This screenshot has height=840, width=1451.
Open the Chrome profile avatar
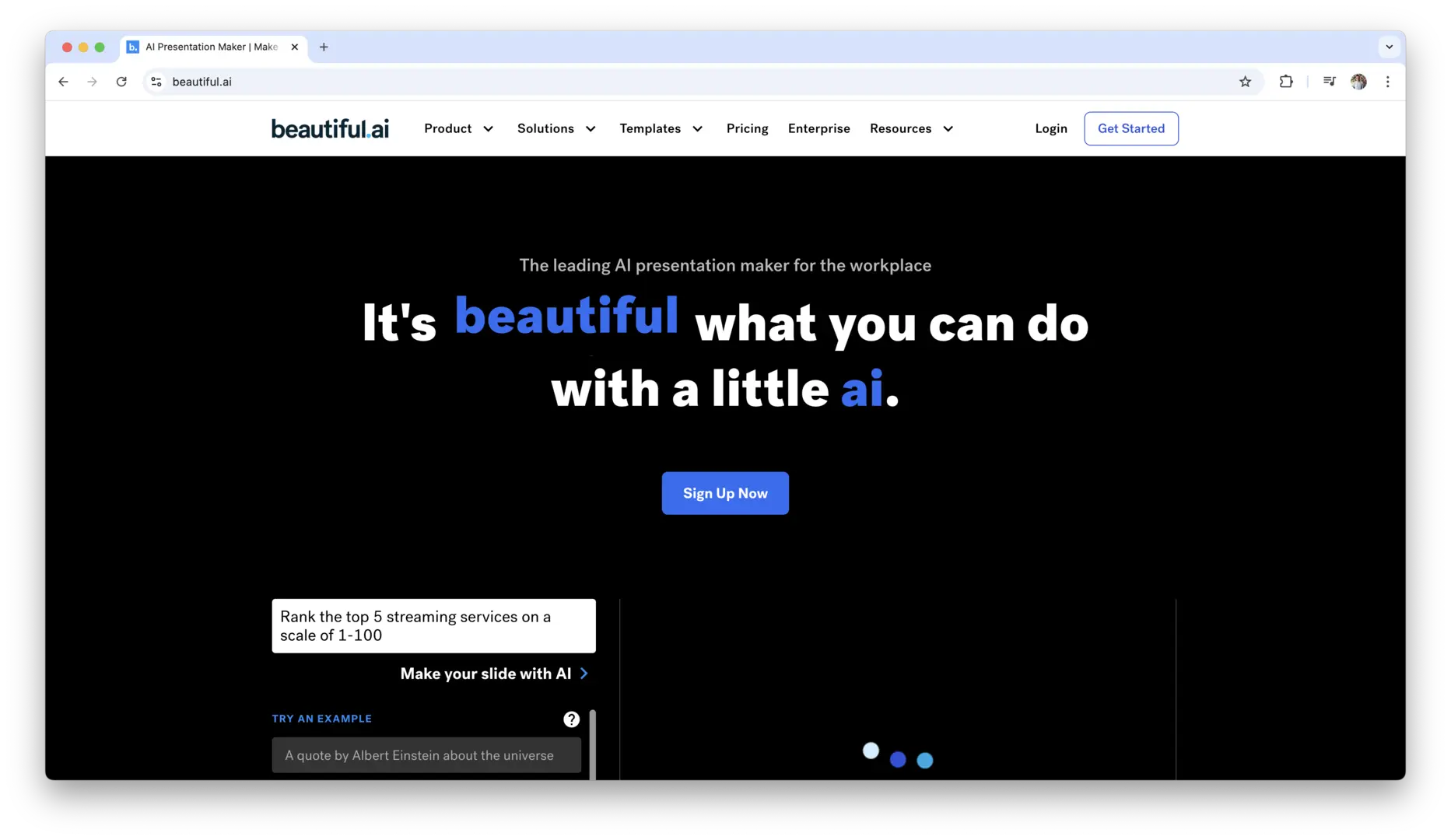click(1358, 82)
